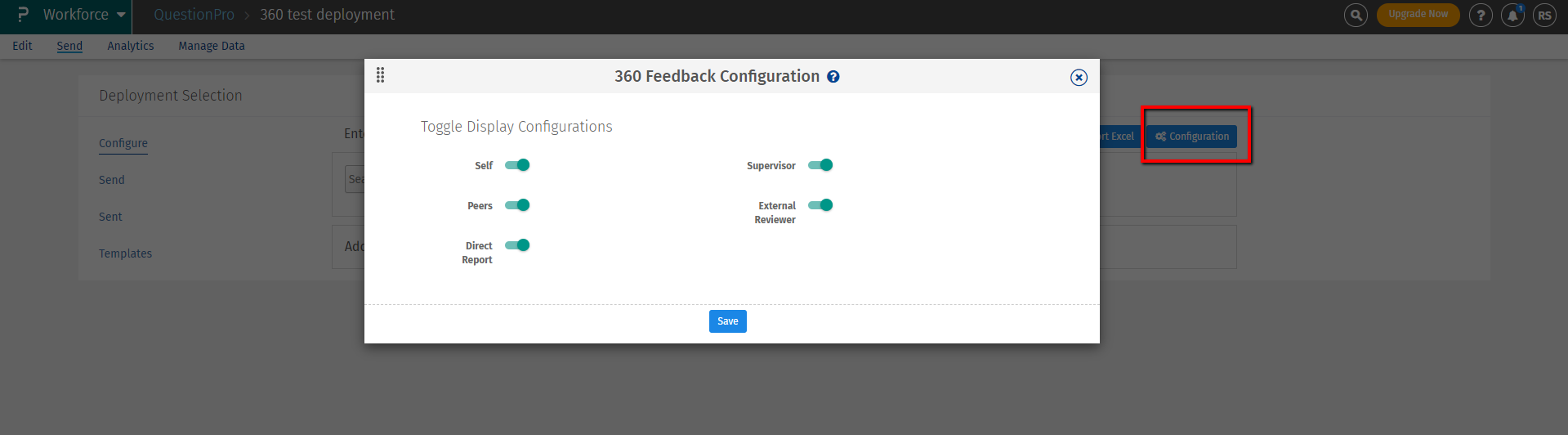The image size is (1568, 435).
Task: Click help icon beside 360 Feedback Configuration
Action: point(833,77)
